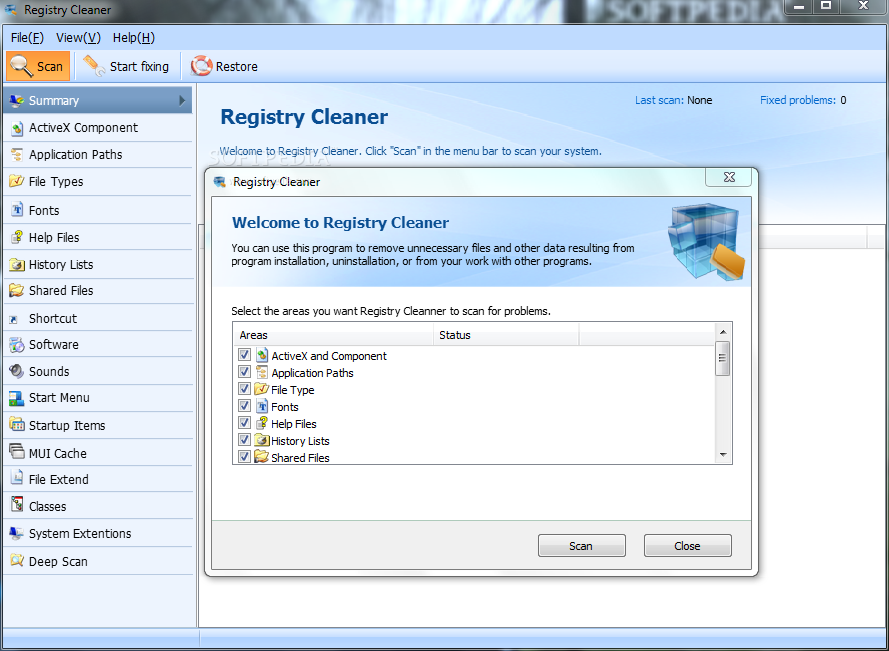
Task: Click the Scan button in the dialog
Action: 581,546
